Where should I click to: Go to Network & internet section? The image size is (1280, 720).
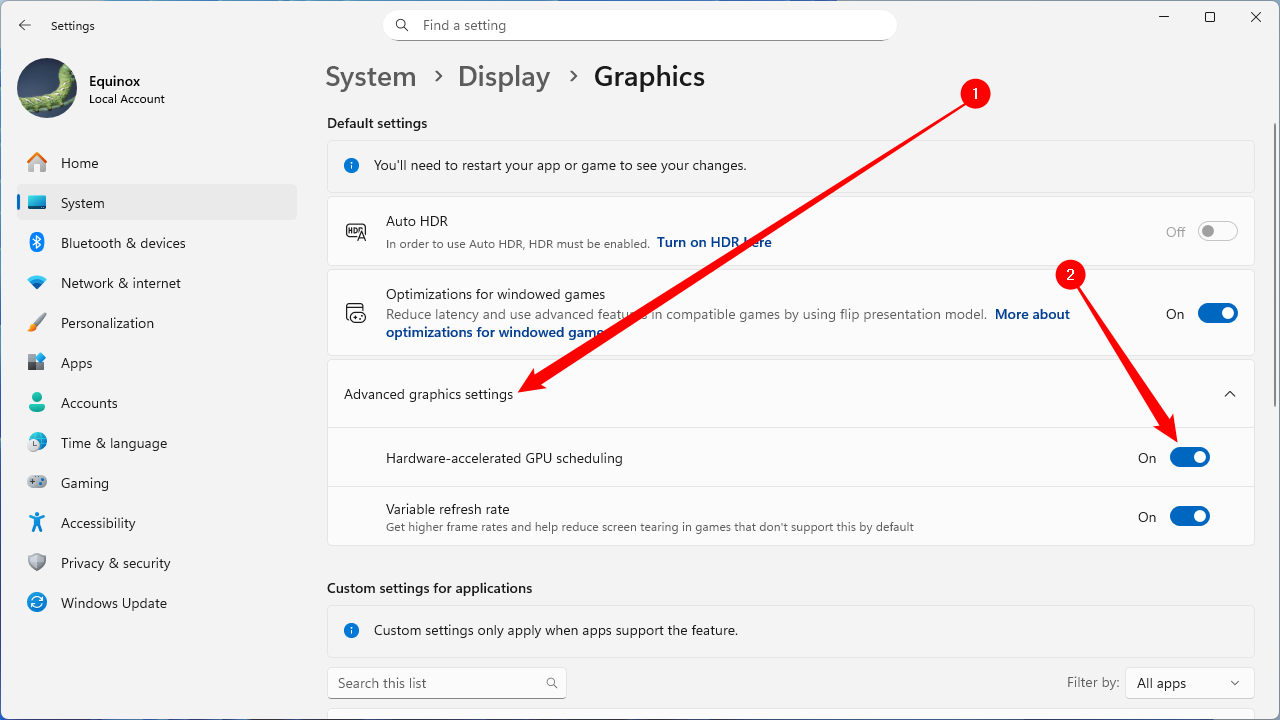click(x=120, y=283)
